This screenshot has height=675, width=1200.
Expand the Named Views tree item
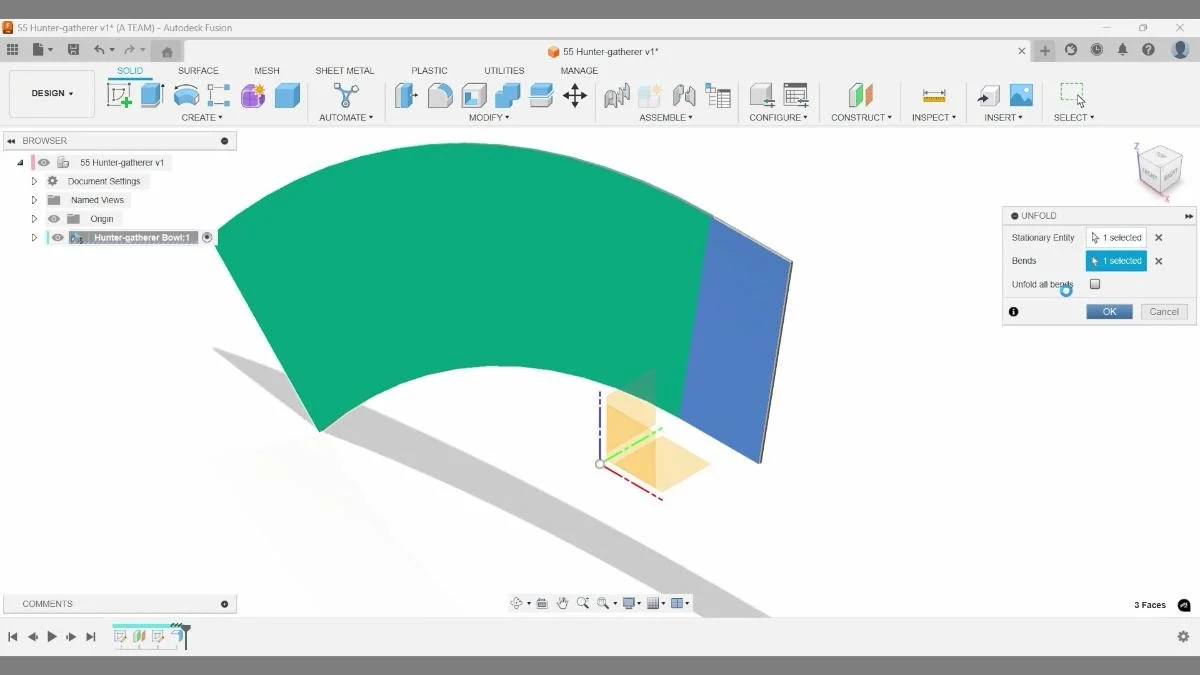[x=34, y=199]
